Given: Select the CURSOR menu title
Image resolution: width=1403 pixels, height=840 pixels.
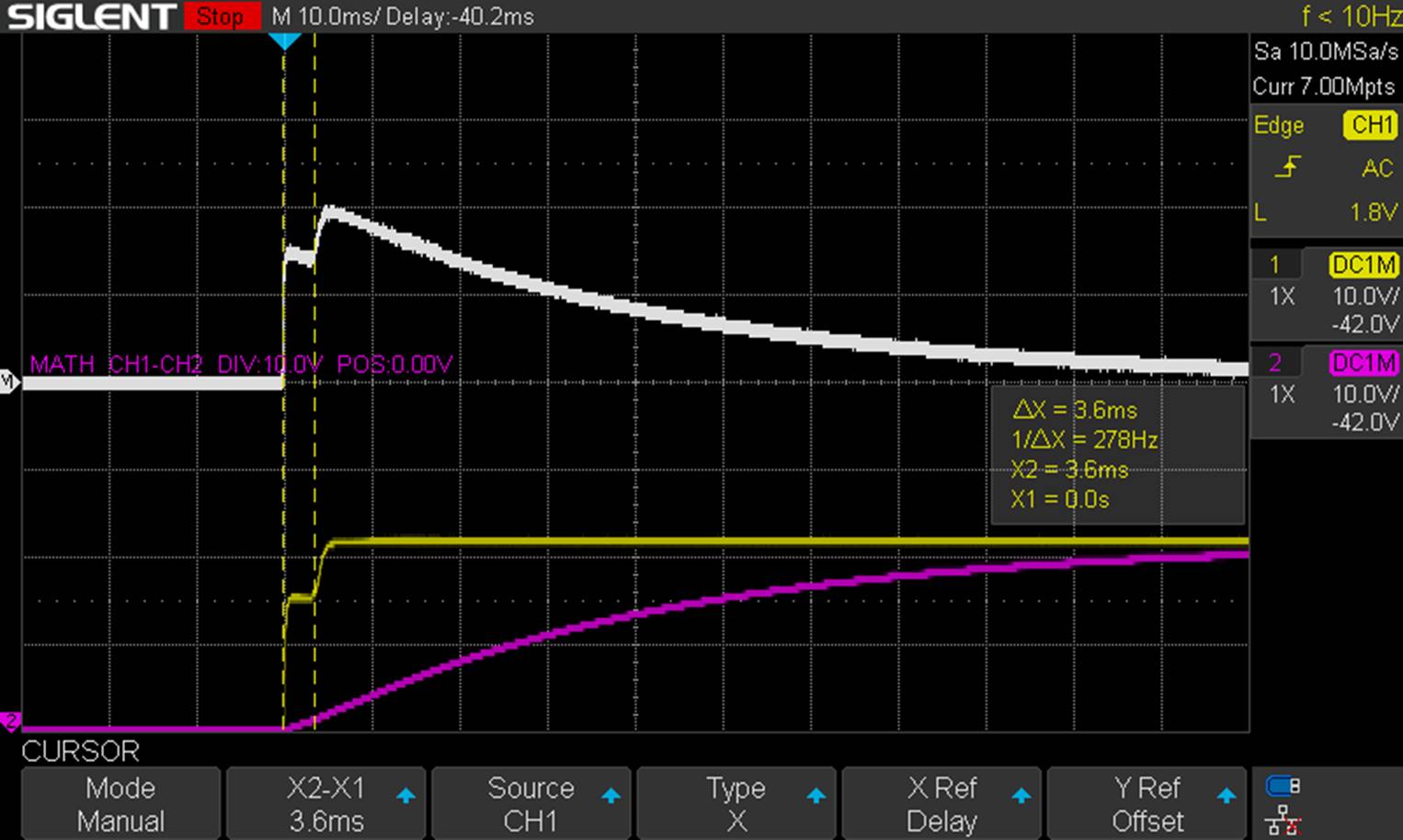Looking at the screenshot, I should coord(81,752).
